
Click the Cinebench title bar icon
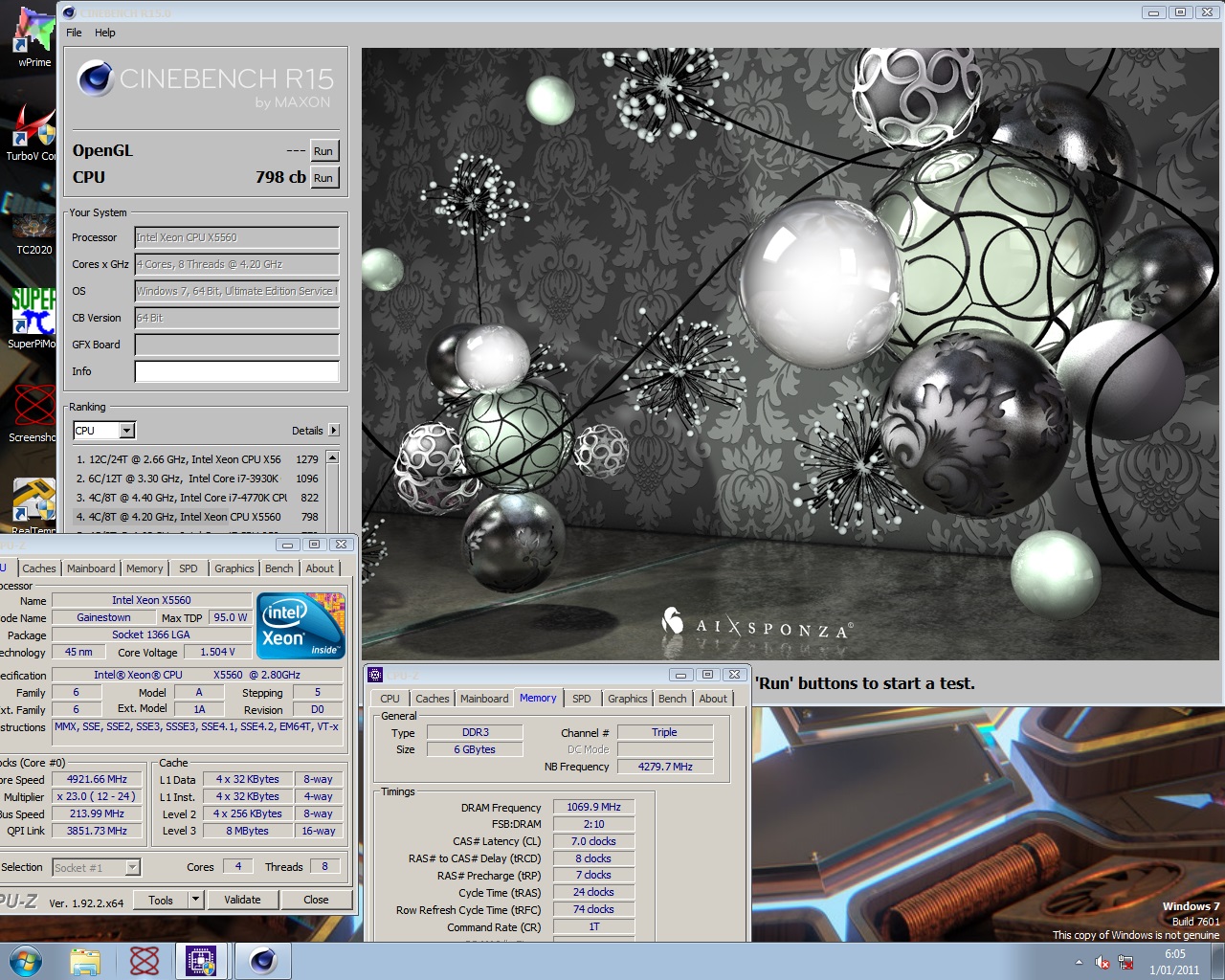pyautogui.click(x=69, y=12)
